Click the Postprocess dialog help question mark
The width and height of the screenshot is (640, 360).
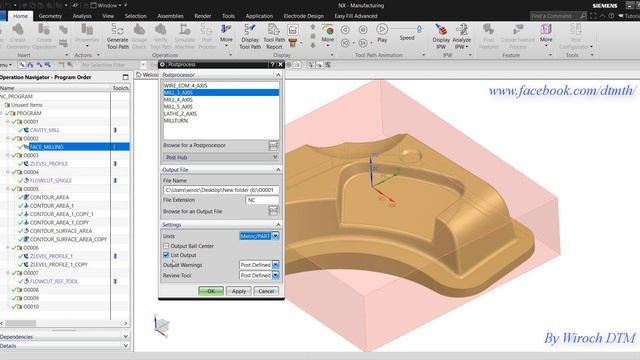coord(272,64)
